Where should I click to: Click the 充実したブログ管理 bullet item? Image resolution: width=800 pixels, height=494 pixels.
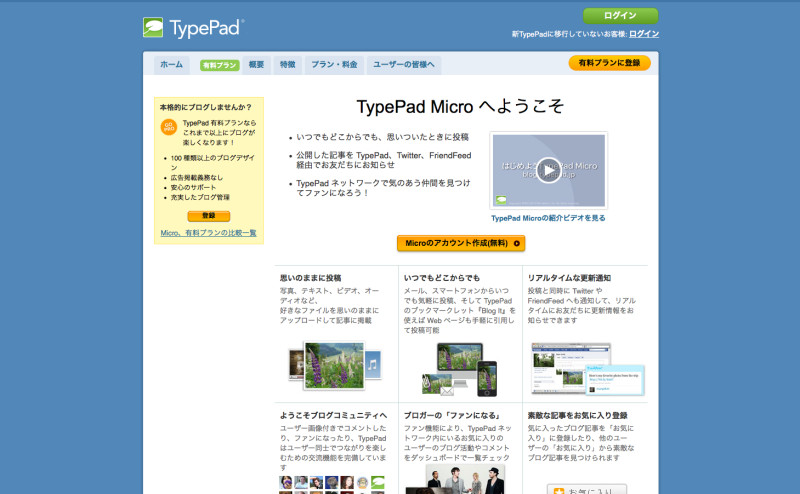[200, 197]
